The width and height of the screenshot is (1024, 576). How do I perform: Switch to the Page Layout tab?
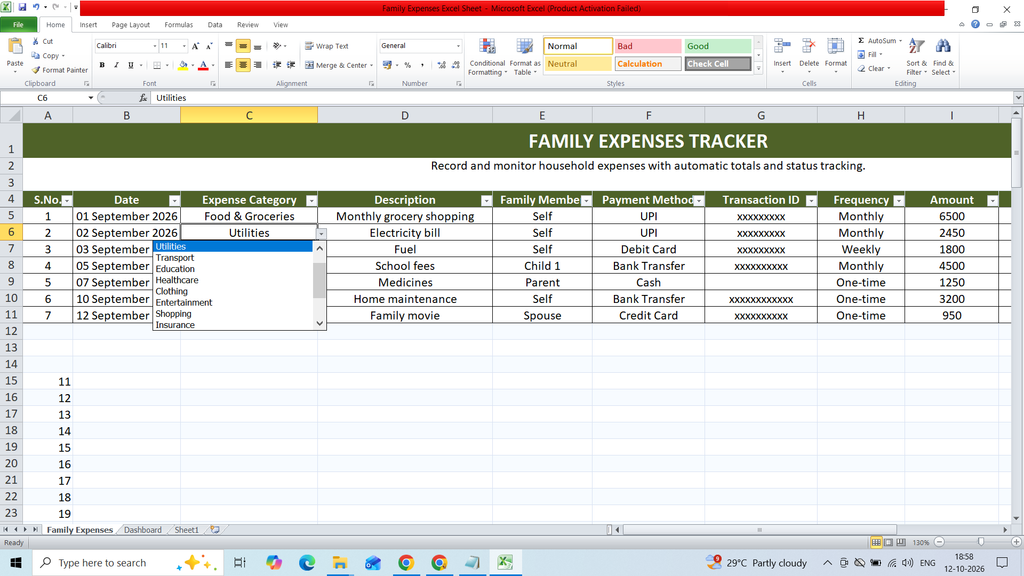[x=131, y=25]
